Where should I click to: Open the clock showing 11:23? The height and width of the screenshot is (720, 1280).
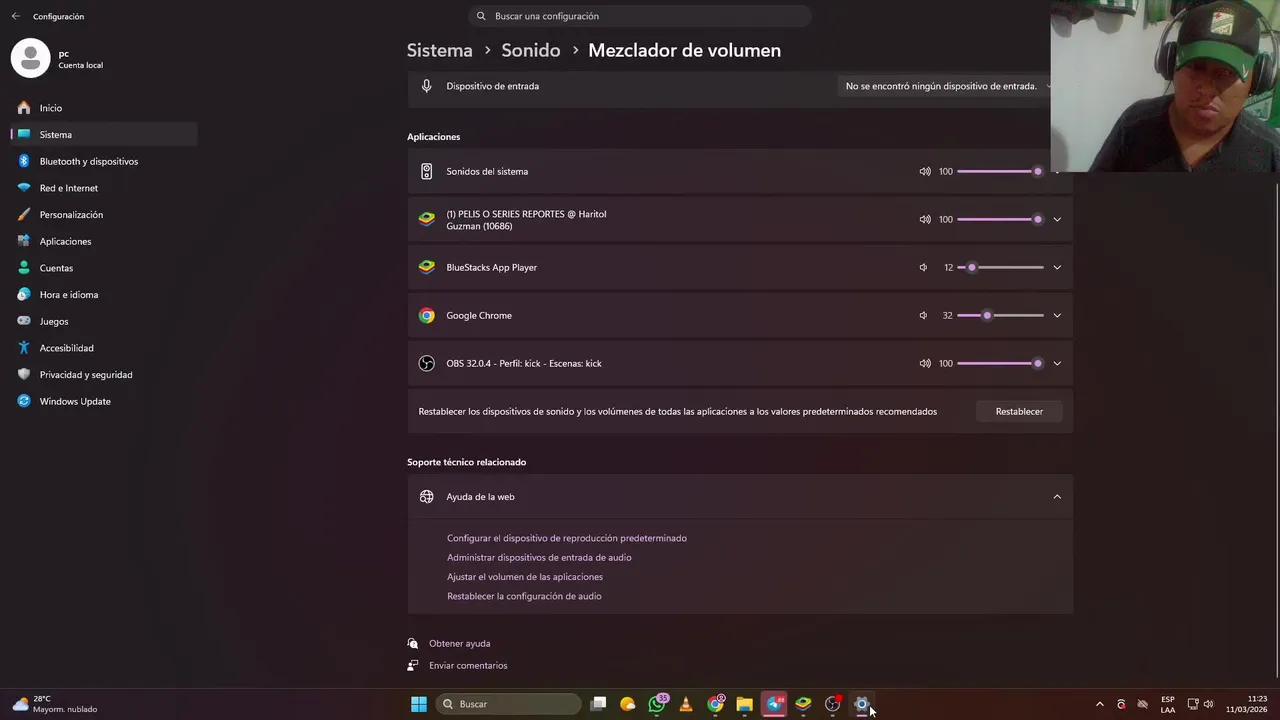[x=1247, y=704]
